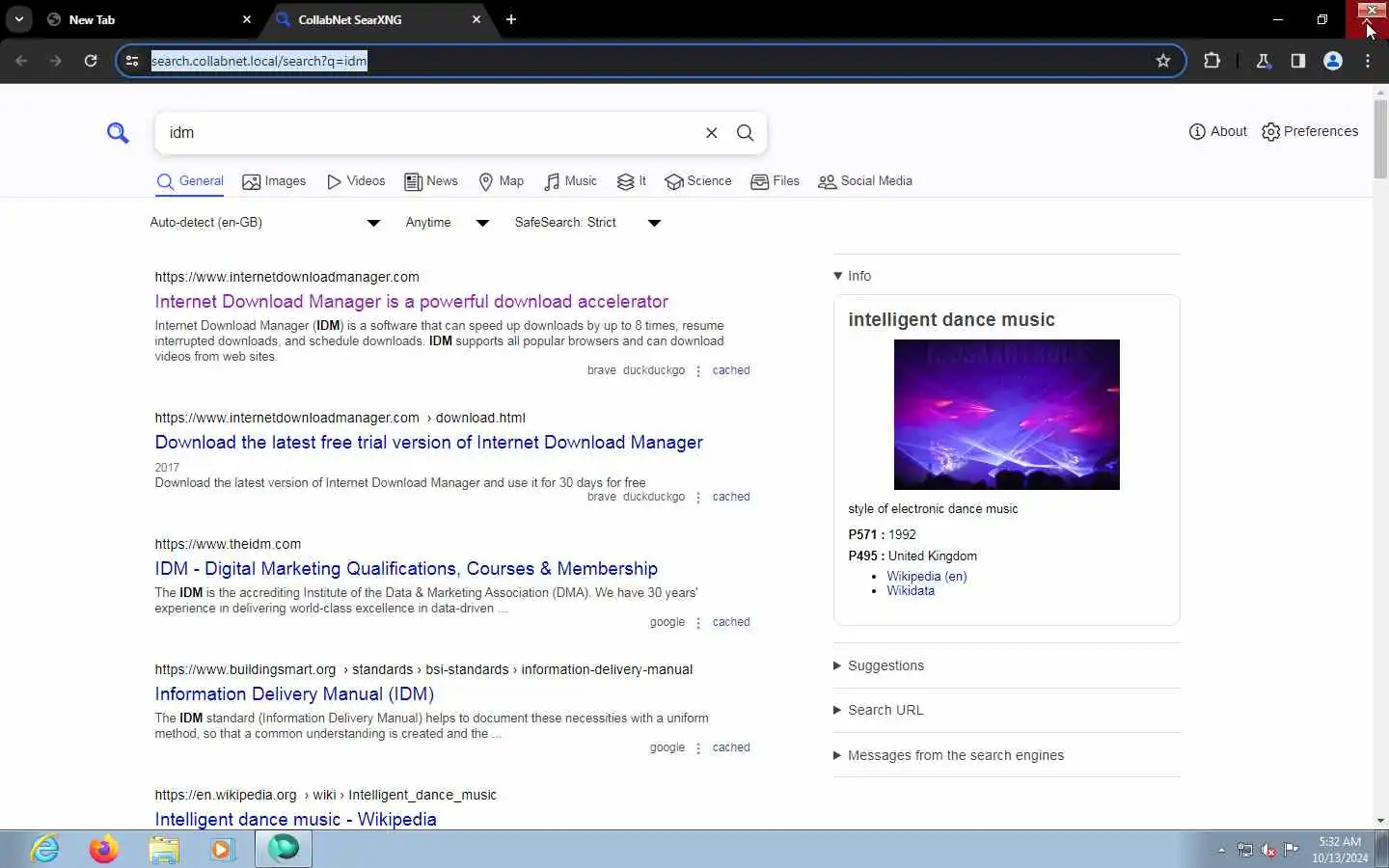Open the media player taskbar icon
Viewport: 1389px width, 868px height.
(x=223, y=849)
